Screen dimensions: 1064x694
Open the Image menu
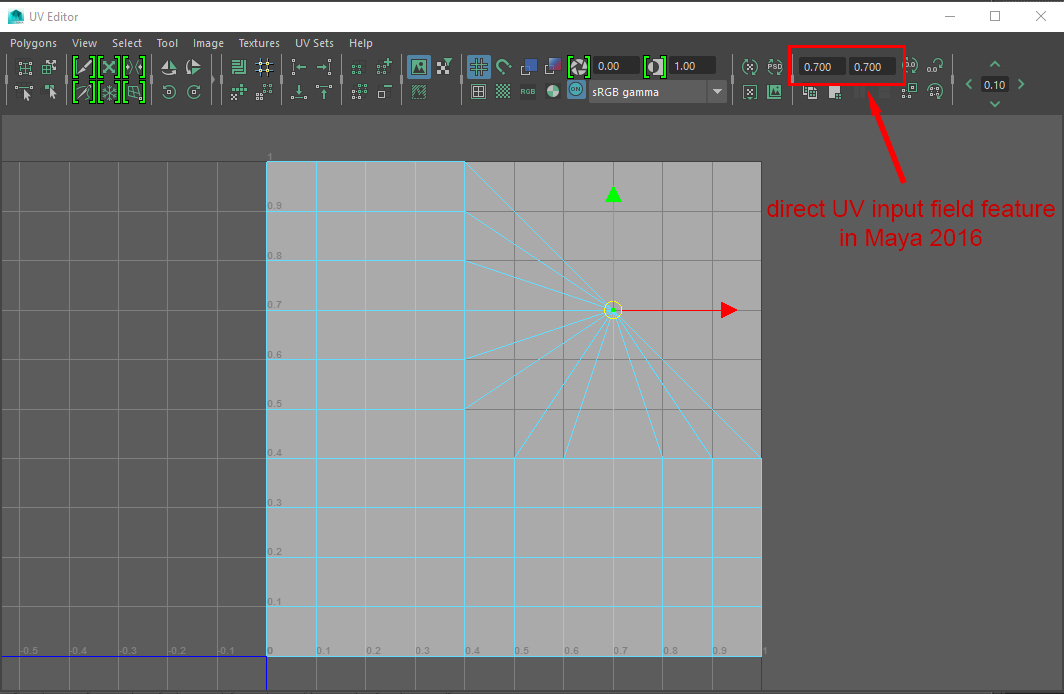208,43
